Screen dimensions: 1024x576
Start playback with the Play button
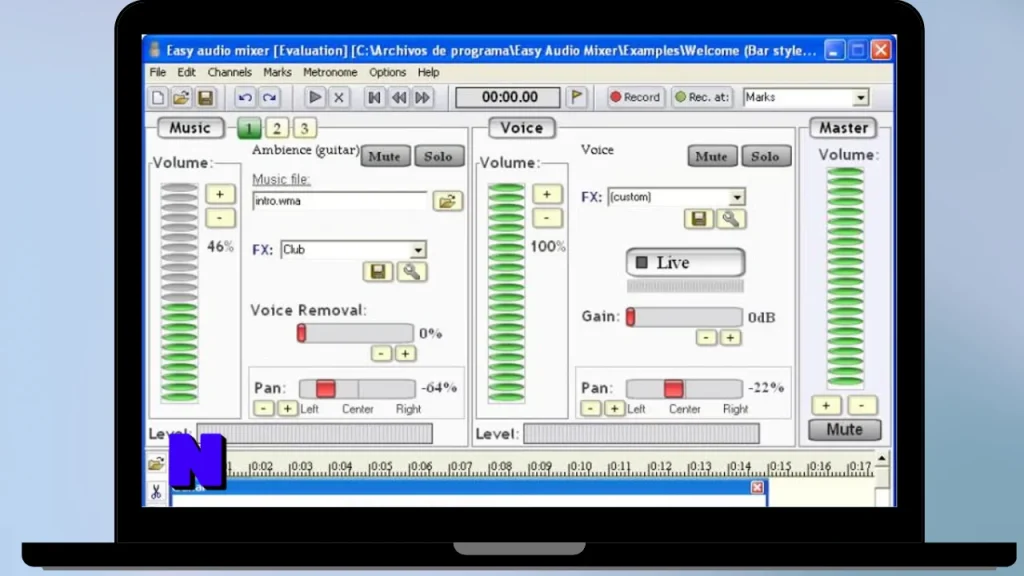tap(315, 97)
